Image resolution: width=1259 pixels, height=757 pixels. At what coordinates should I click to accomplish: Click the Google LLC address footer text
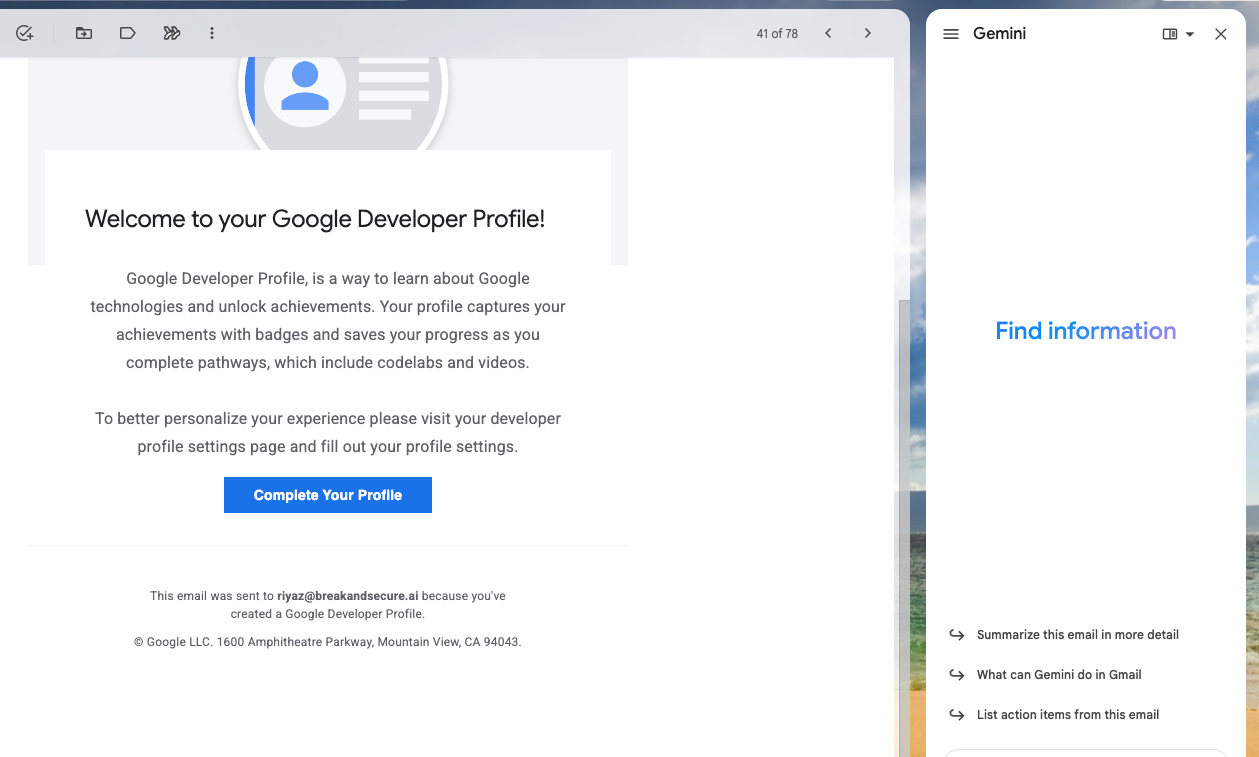pos(328,642)
